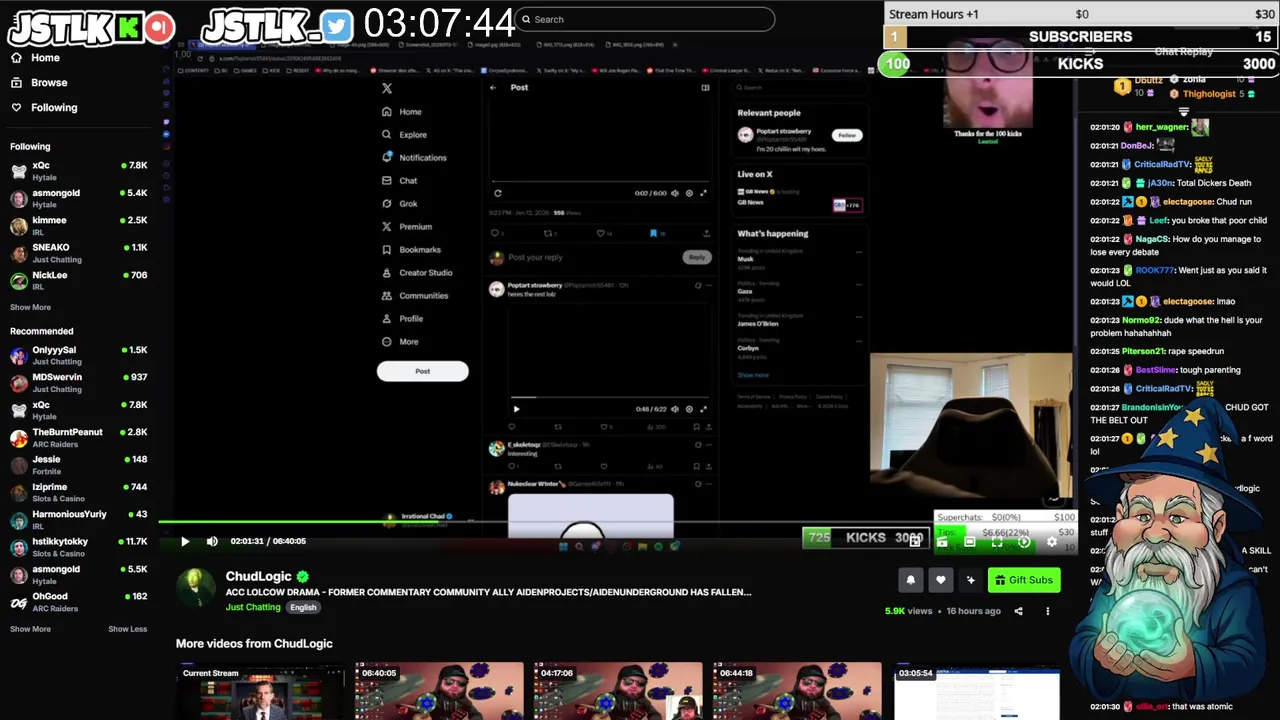Viewport: 1280px width, 720px height.
Task: Play the paused video
Action: pyautogui.click(x=185, y=541)
